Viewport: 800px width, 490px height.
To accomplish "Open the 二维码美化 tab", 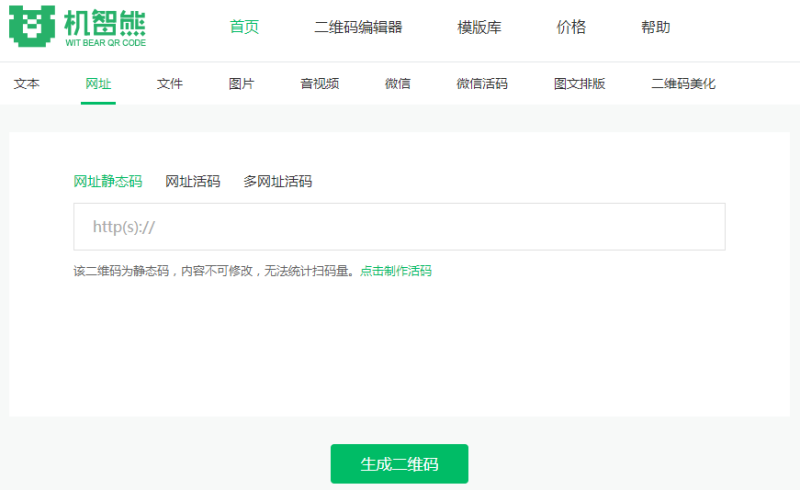I will [x=683, y=84].
